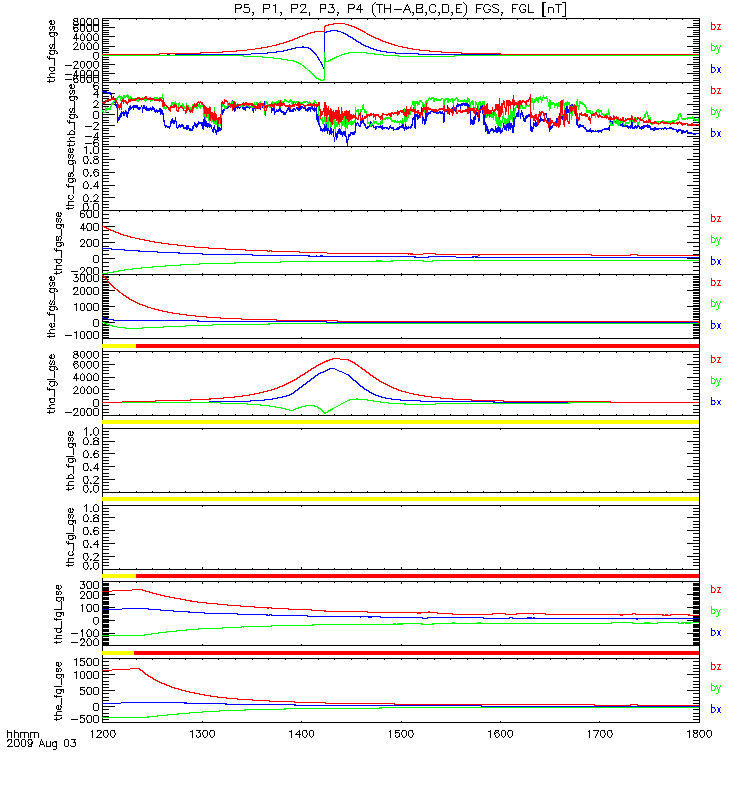
Task: Click the hhmm time format label
Action: 22,735
